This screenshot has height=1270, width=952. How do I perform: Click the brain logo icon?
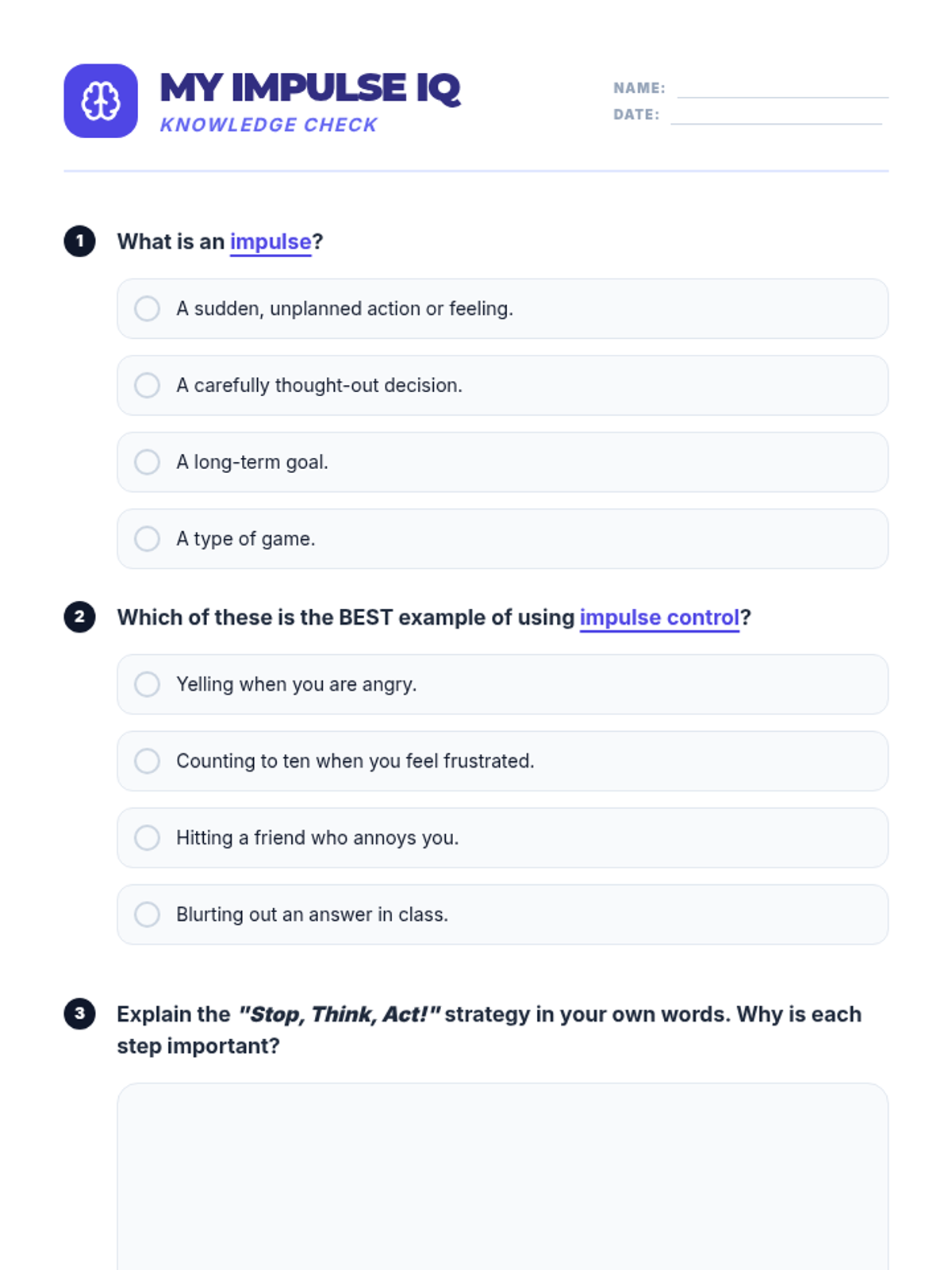(x=101, y=101)
